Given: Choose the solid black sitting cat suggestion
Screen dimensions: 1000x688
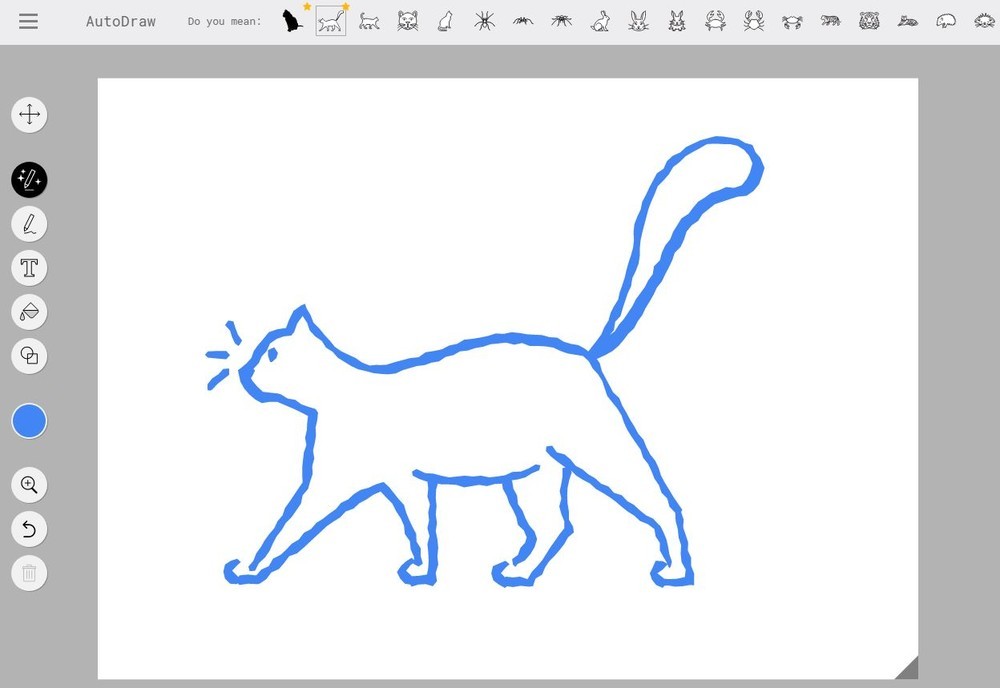Looking at the screenshot, I should [291, 20].
